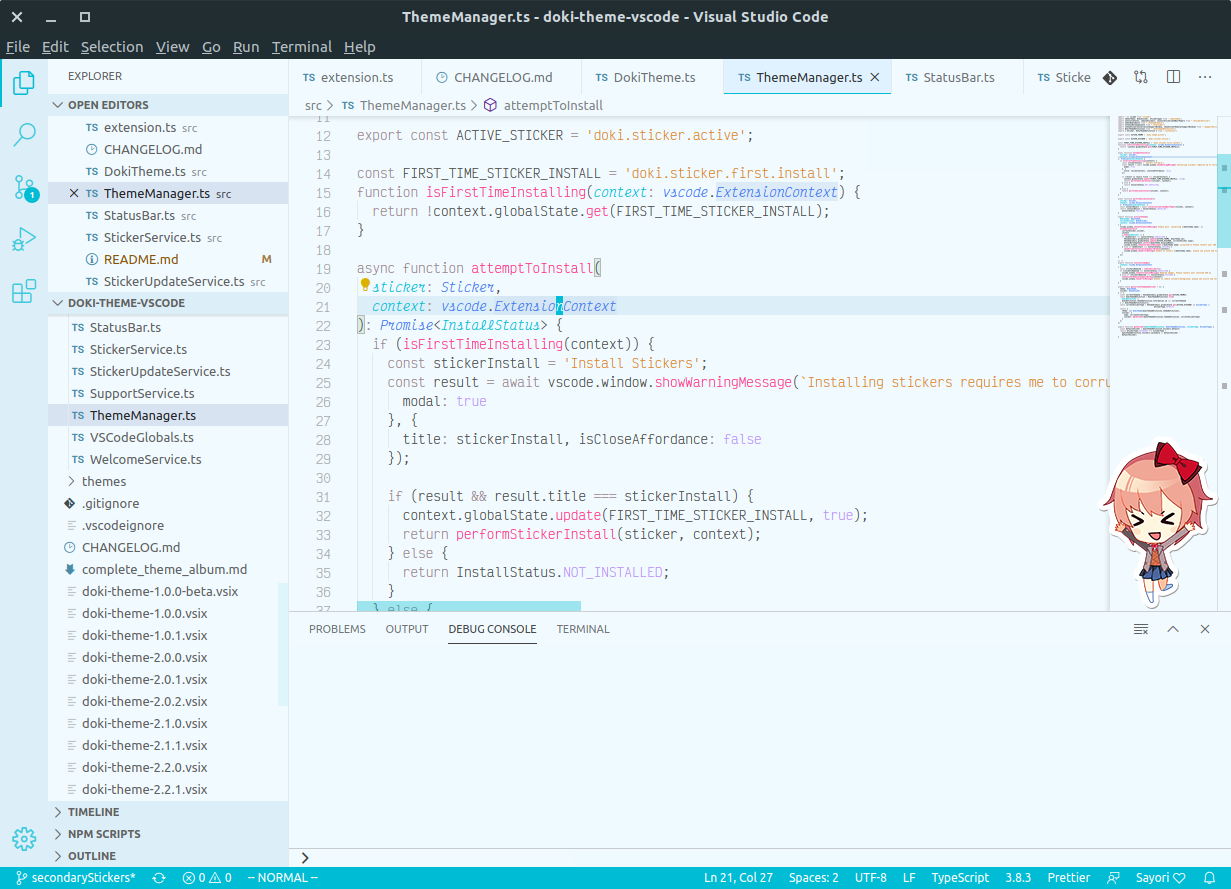Expand the themes folder
Screen dimensions: 1231x889
pyautogui.click(x=168, y=481)
